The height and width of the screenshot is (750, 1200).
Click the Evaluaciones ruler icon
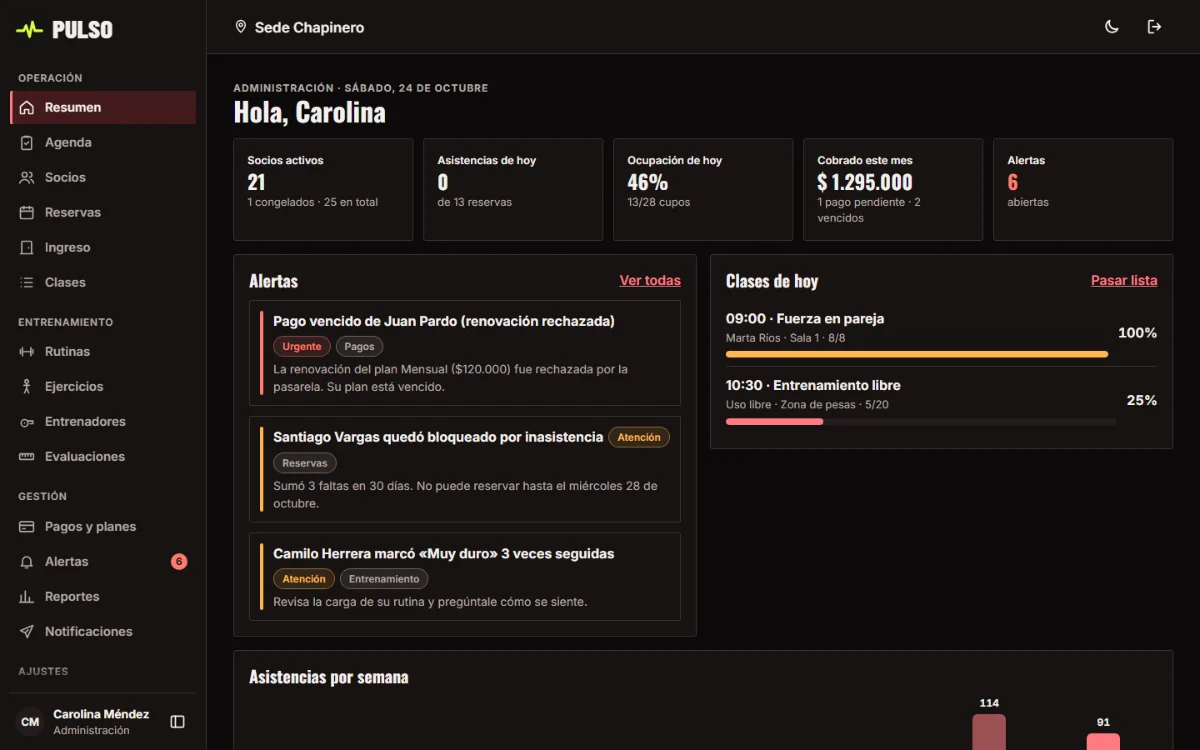[27, 457]
